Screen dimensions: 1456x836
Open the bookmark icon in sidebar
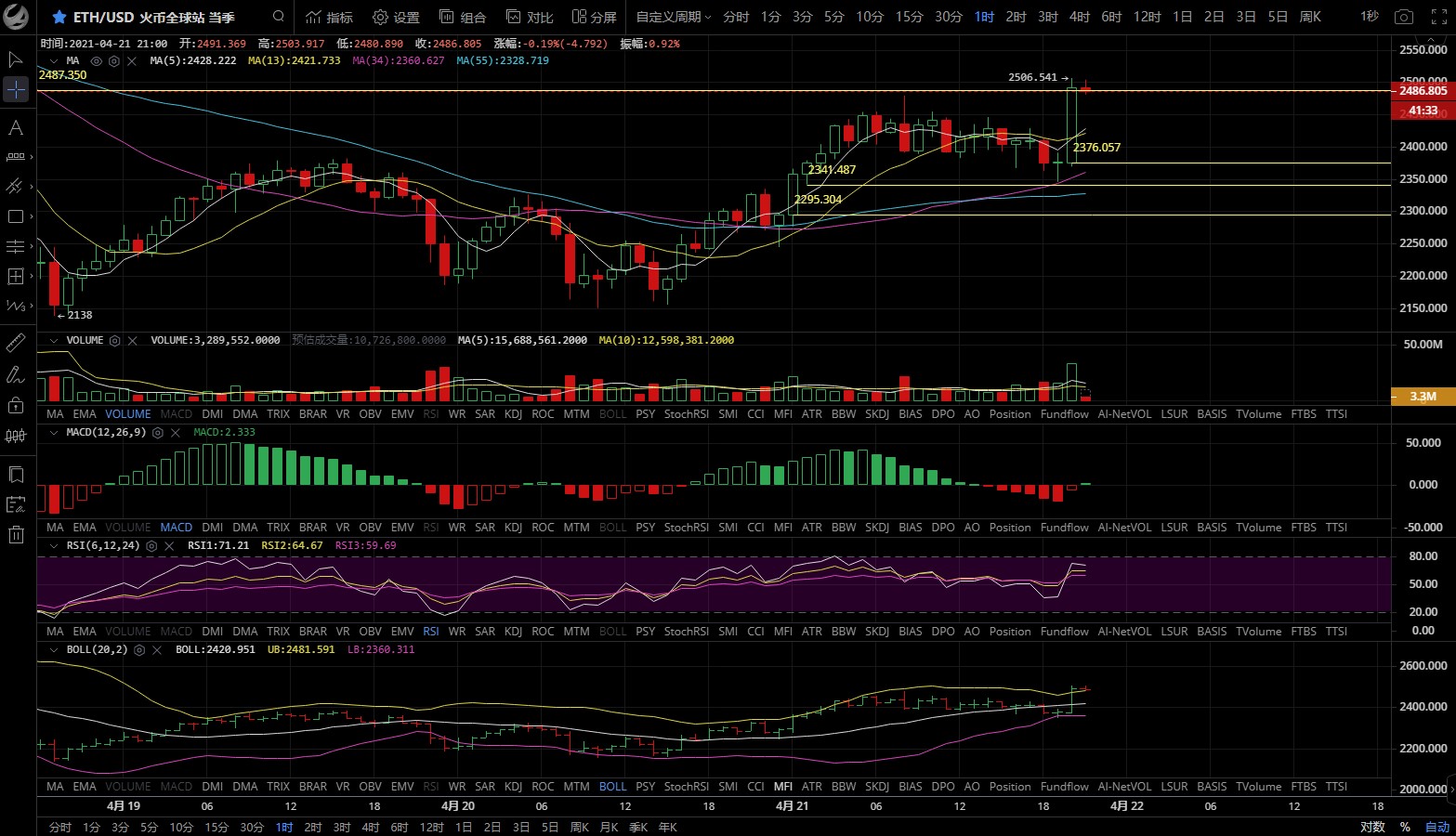pyautogui.click(x=16, y=475)
